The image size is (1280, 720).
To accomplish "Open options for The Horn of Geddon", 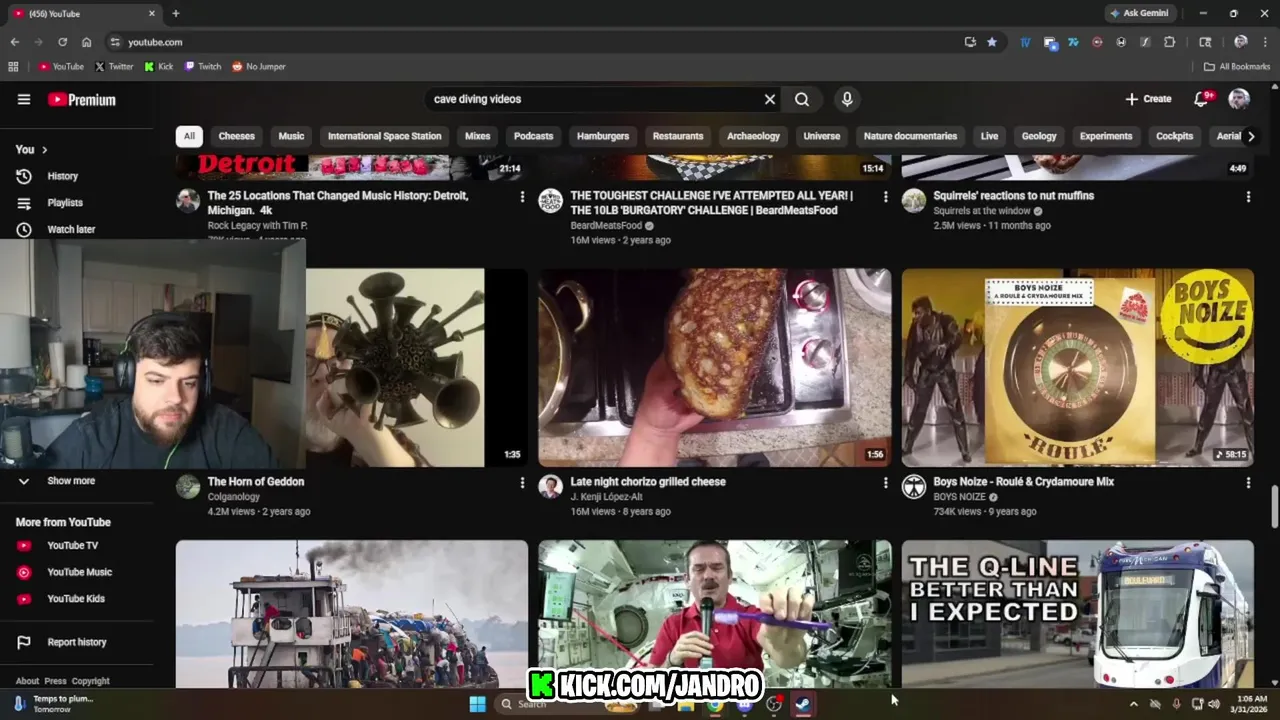I will [x=522, y=483].
